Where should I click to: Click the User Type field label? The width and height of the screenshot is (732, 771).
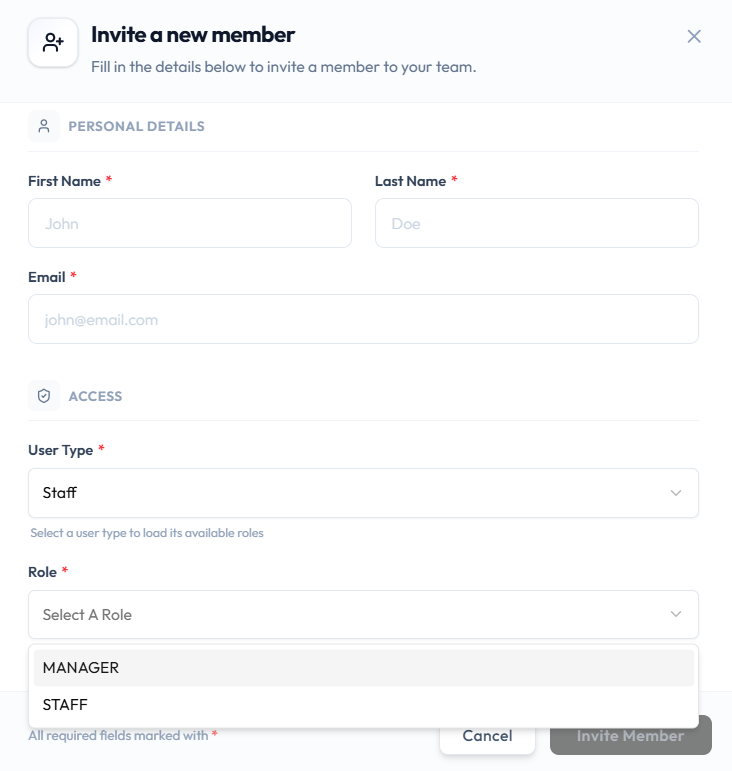click(x=60, y=450)
